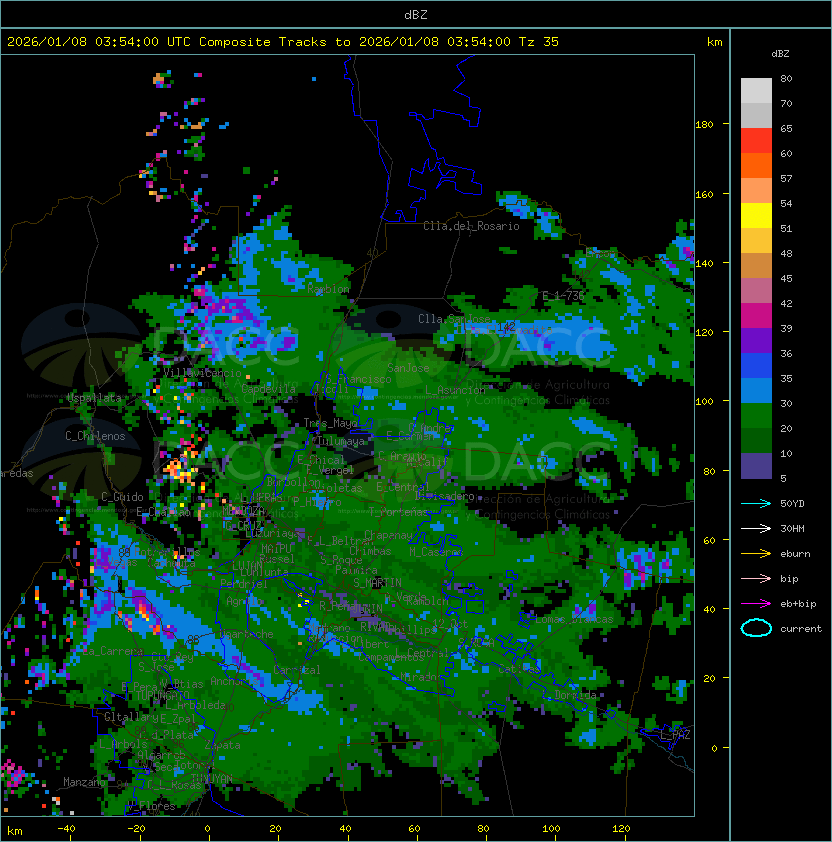832x842 pixels.
Task: Select the brown 45-48 dBZ swatch
Action: [x=756, y=266]
